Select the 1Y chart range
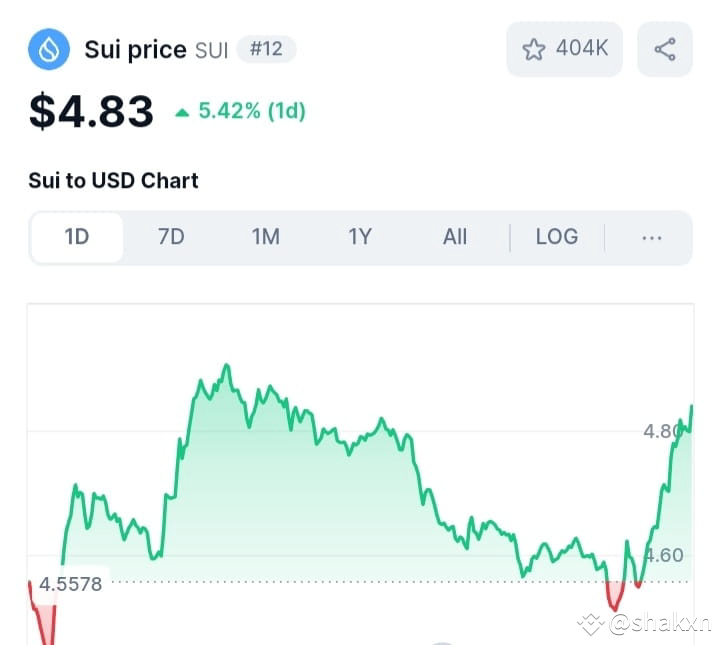The height and width of the screenshot is (645, 720). (x=360, y=237)
